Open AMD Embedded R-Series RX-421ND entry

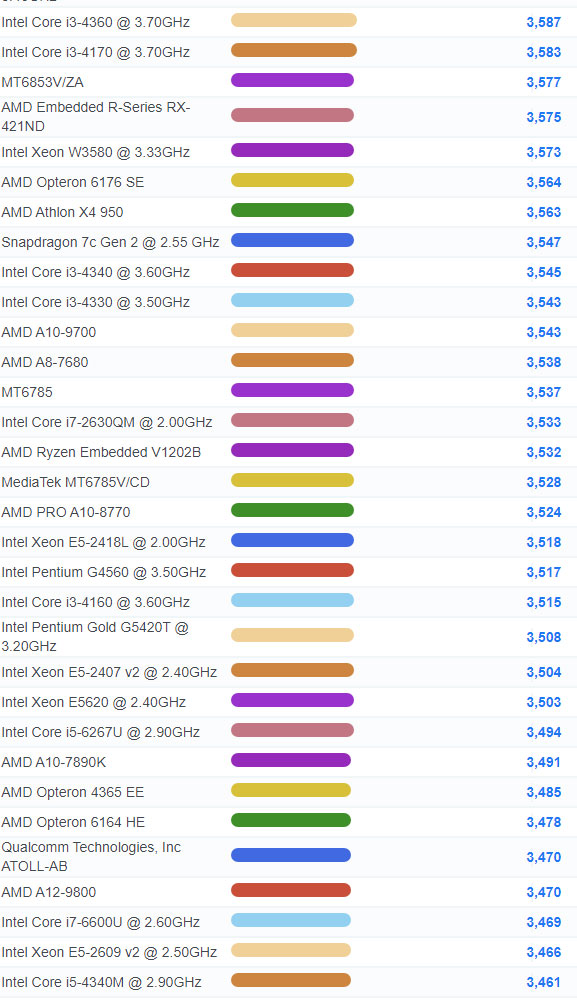(96, 117)
